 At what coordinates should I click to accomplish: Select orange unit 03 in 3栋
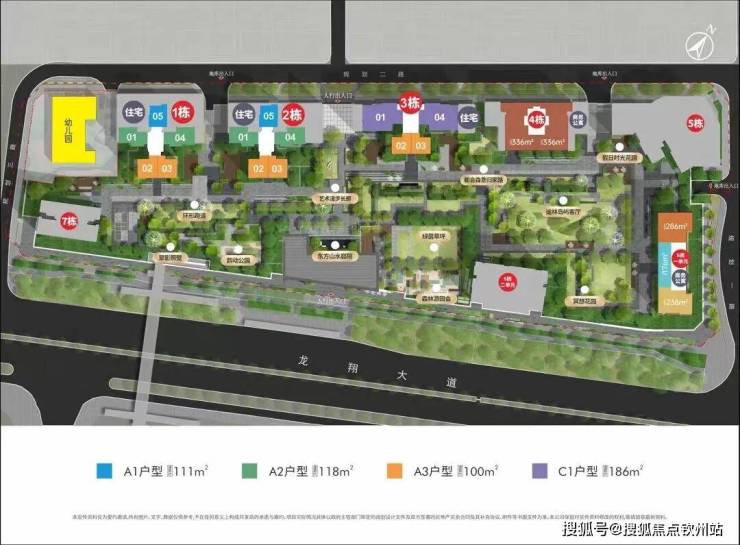click(421, 145)
